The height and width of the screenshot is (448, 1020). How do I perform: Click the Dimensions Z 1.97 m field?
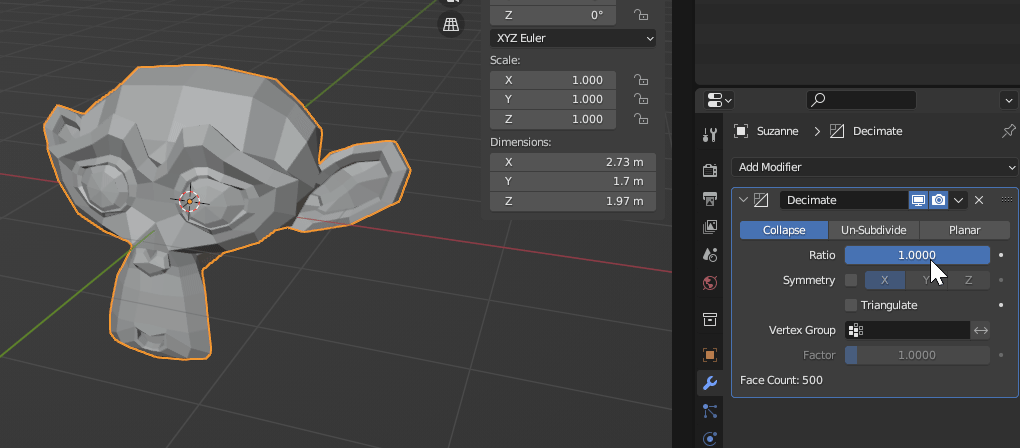(x=572, y=202)
